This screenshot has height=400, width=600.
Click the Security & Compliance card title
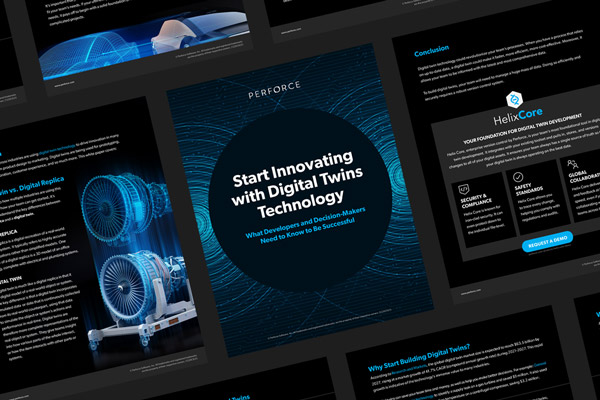click(476, 201)
